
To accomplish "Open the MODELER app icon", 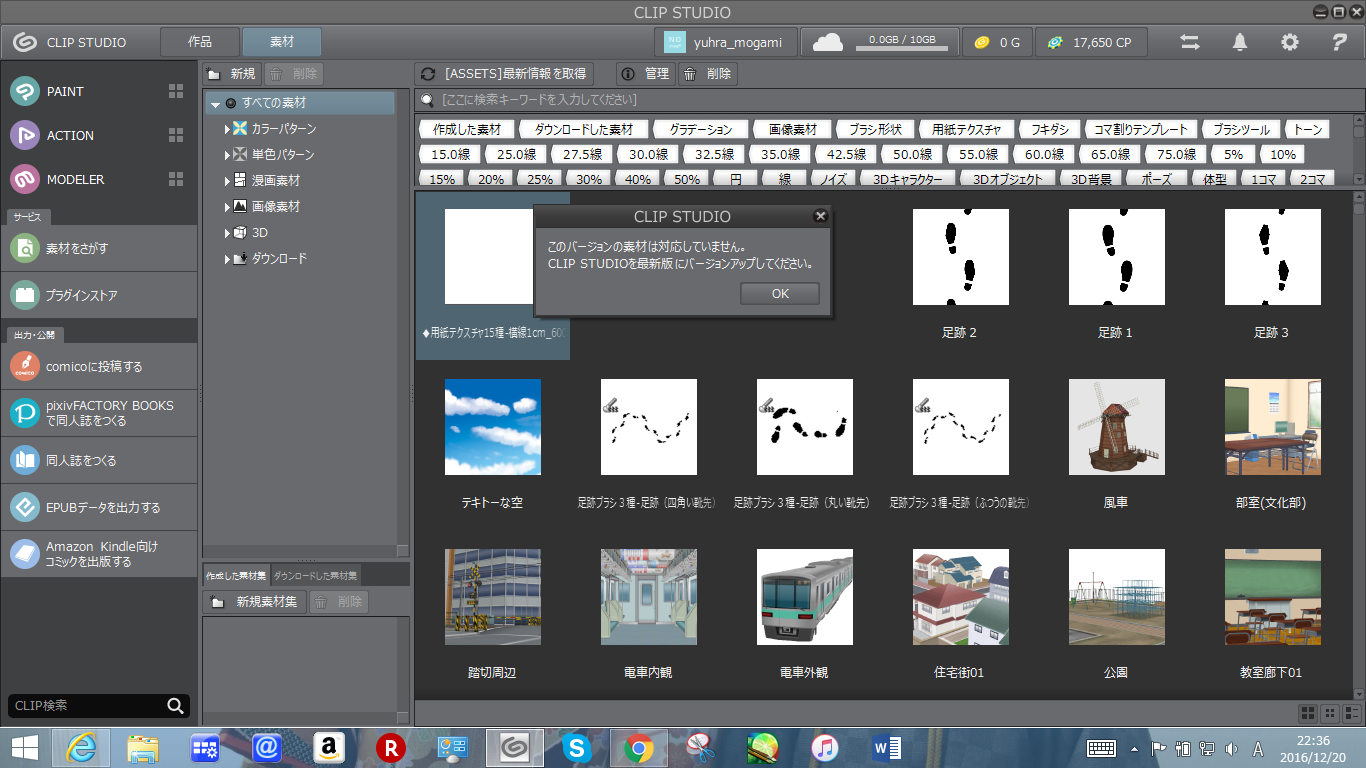I will [x=25, y=179].
